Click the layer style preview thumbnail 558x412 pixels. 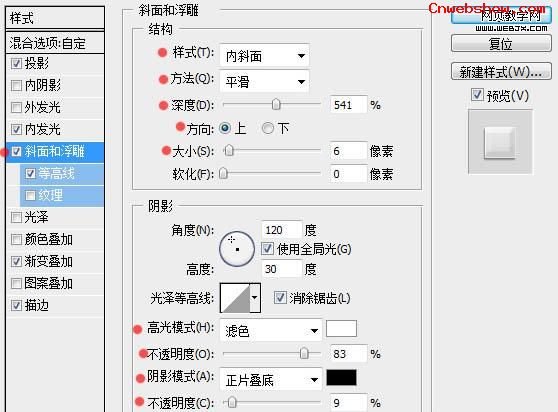click(500, 142)
